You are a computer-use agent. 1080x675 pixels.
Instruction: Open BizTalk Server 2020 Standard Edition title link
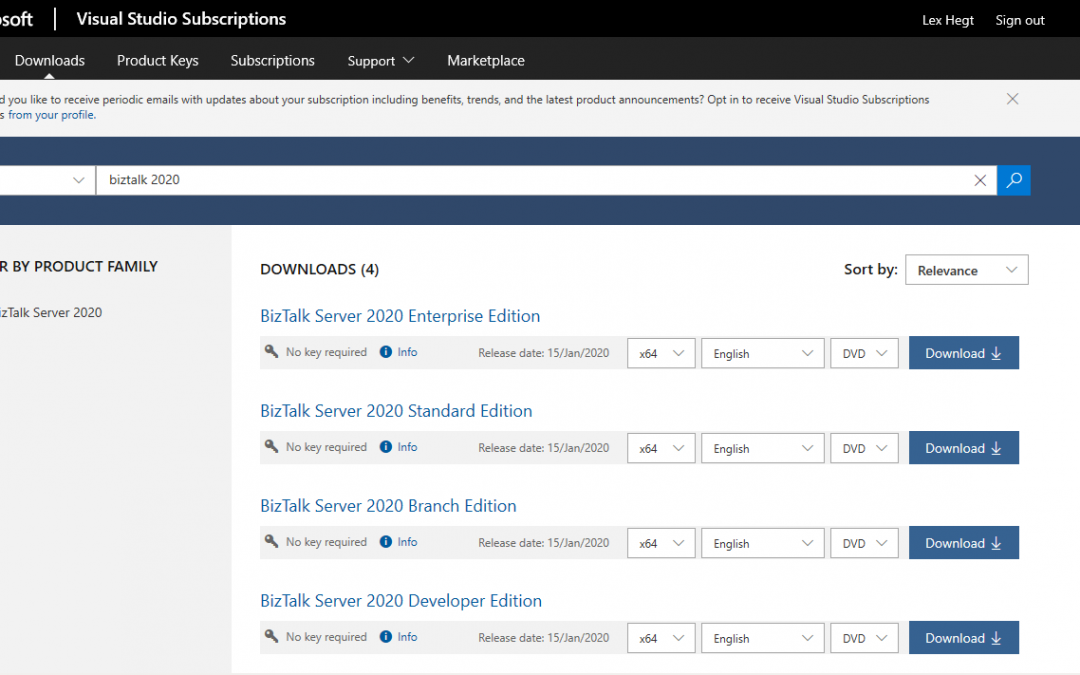[396, 411]
